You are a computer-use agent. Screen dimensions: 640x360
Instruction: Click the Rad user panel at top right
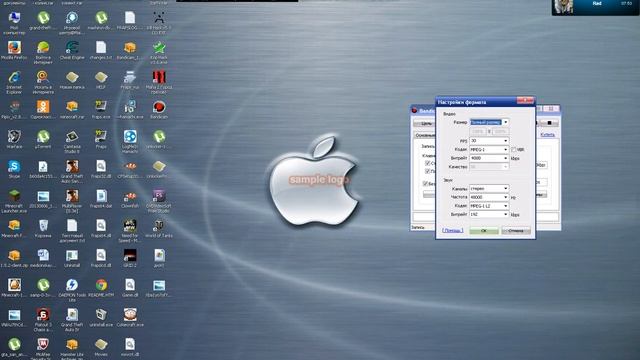(596, 7)
